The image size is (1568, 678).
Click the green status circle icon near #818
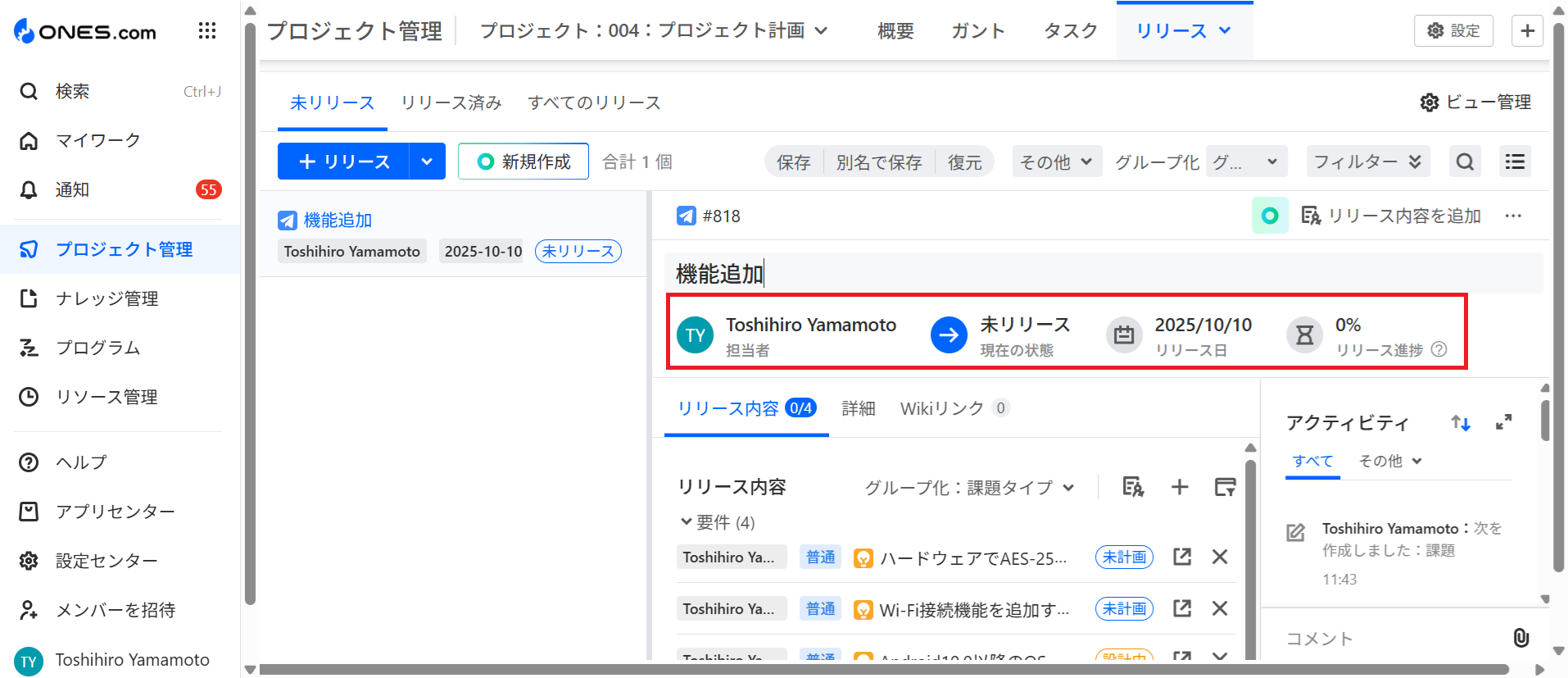pos(1270,216)
